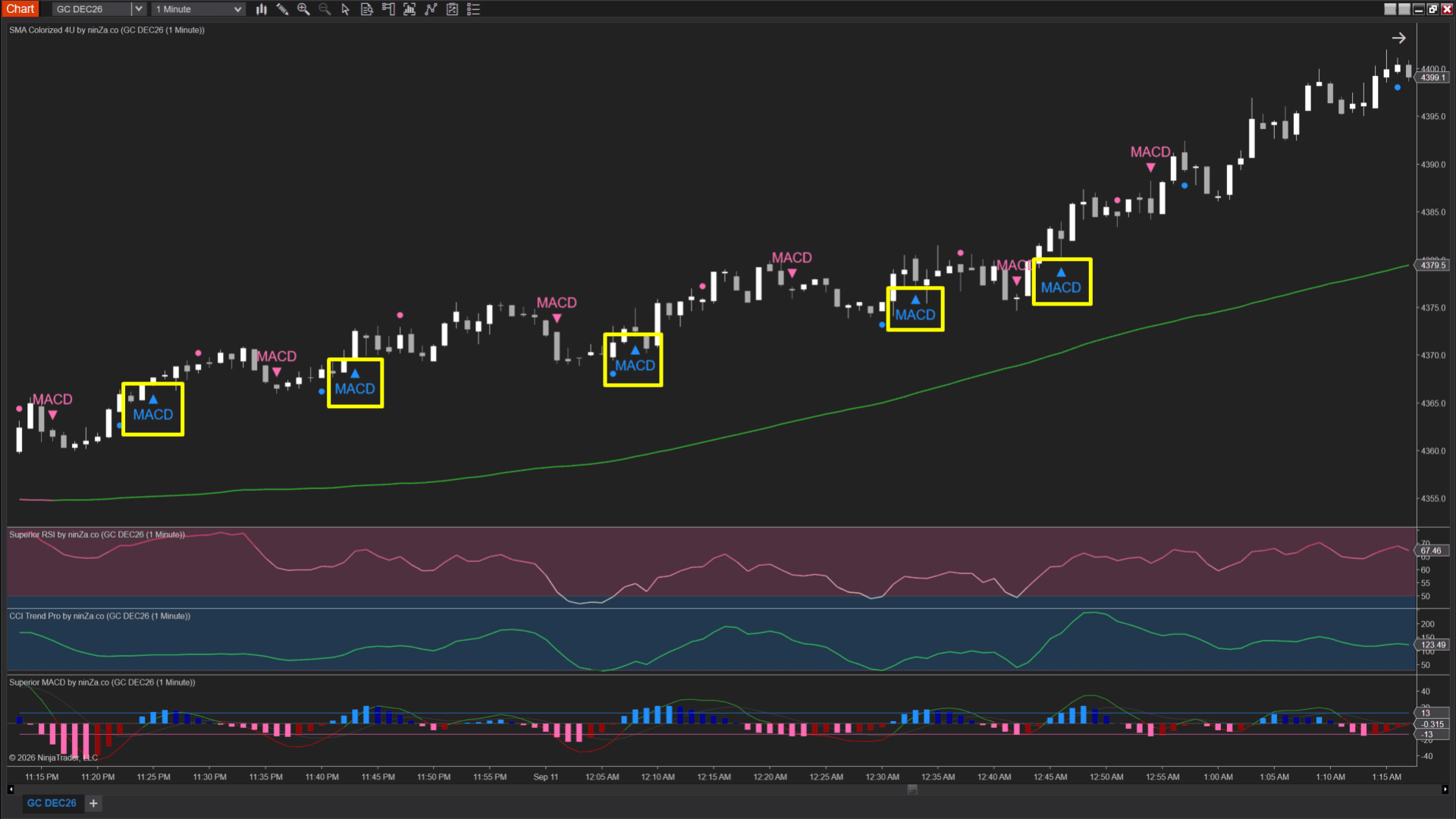The height and width of the screenshot is (819, 1456).
Task: Add a new tab with plus button
Action: (93, 803)
